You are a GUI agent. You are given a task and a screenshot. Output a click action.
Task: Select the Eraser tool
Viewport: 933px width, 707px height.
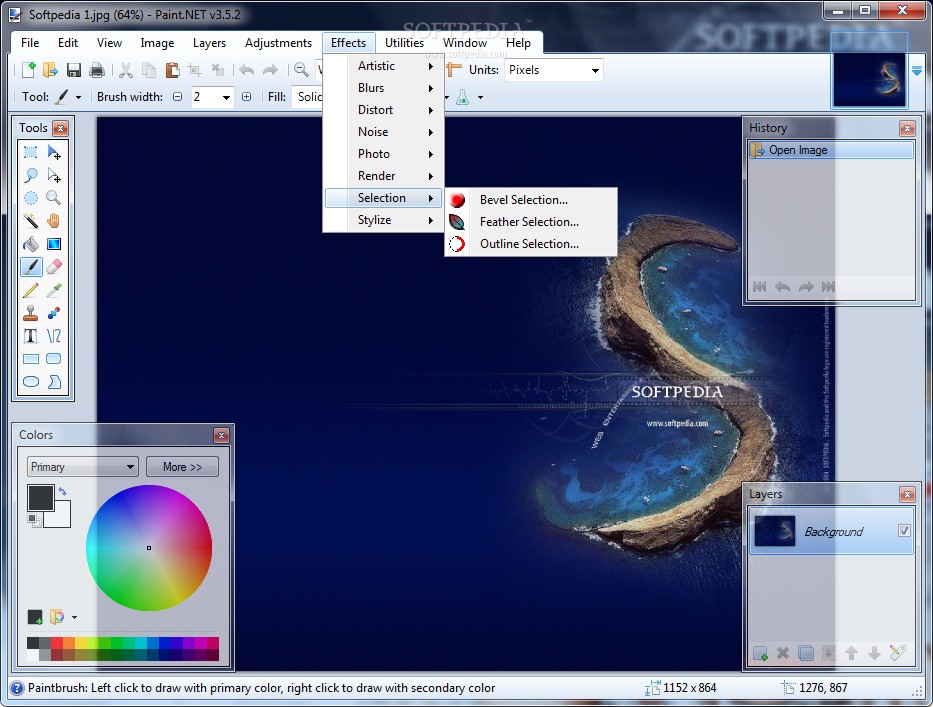tap(54, 267)
